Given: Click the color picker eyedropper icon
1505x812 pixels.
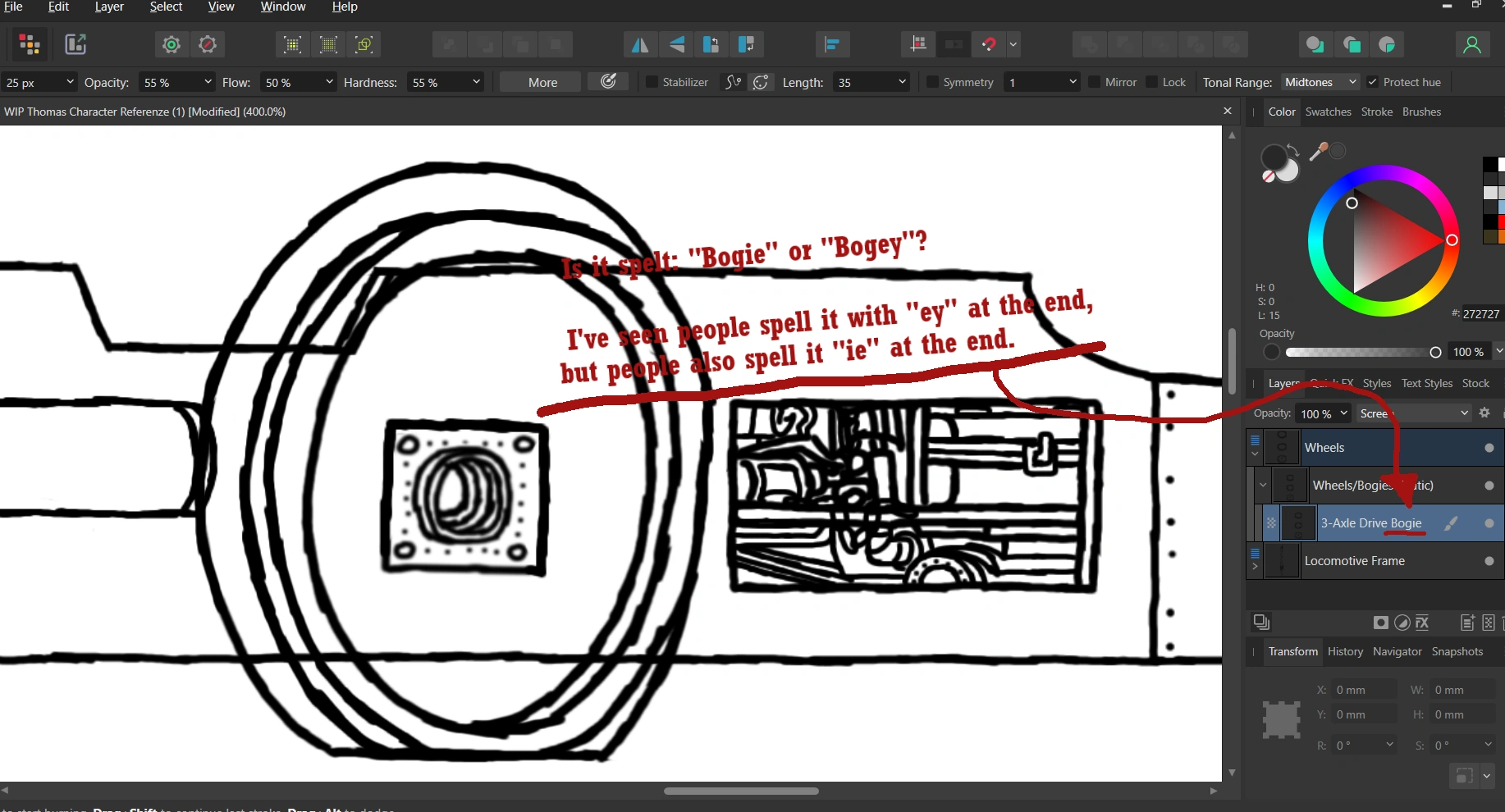Looking at the screenshot, I should (1318, 152).
